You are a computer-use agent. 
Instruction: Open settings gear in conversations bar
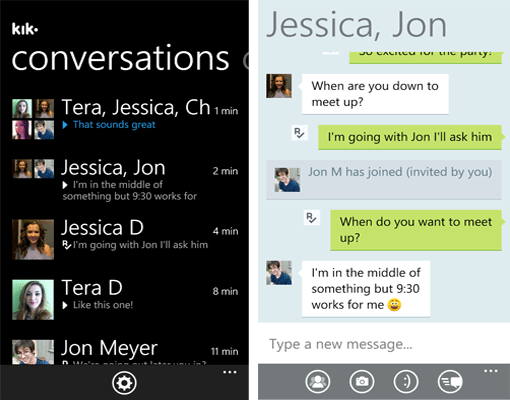[x=124, y=383]
